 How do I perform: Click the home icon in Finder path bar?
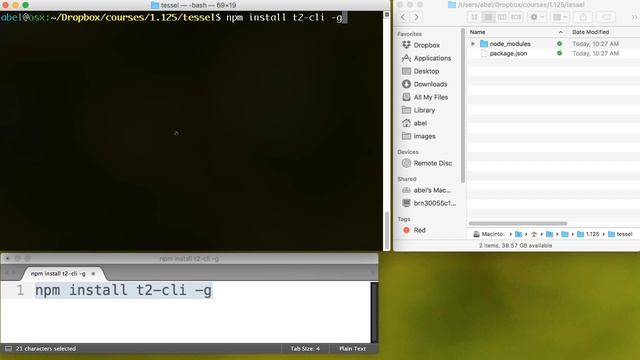(x=533, y=234)
